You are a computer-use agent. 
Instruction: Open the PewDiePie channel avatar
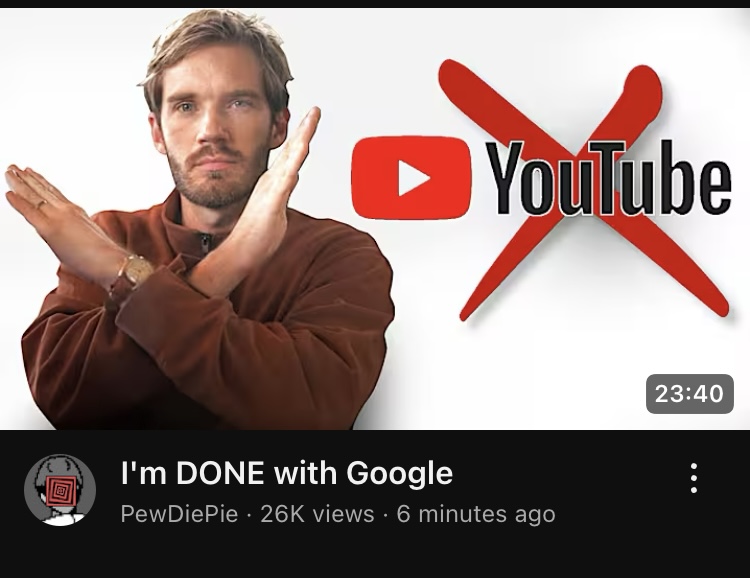click(x=60, y=489)
